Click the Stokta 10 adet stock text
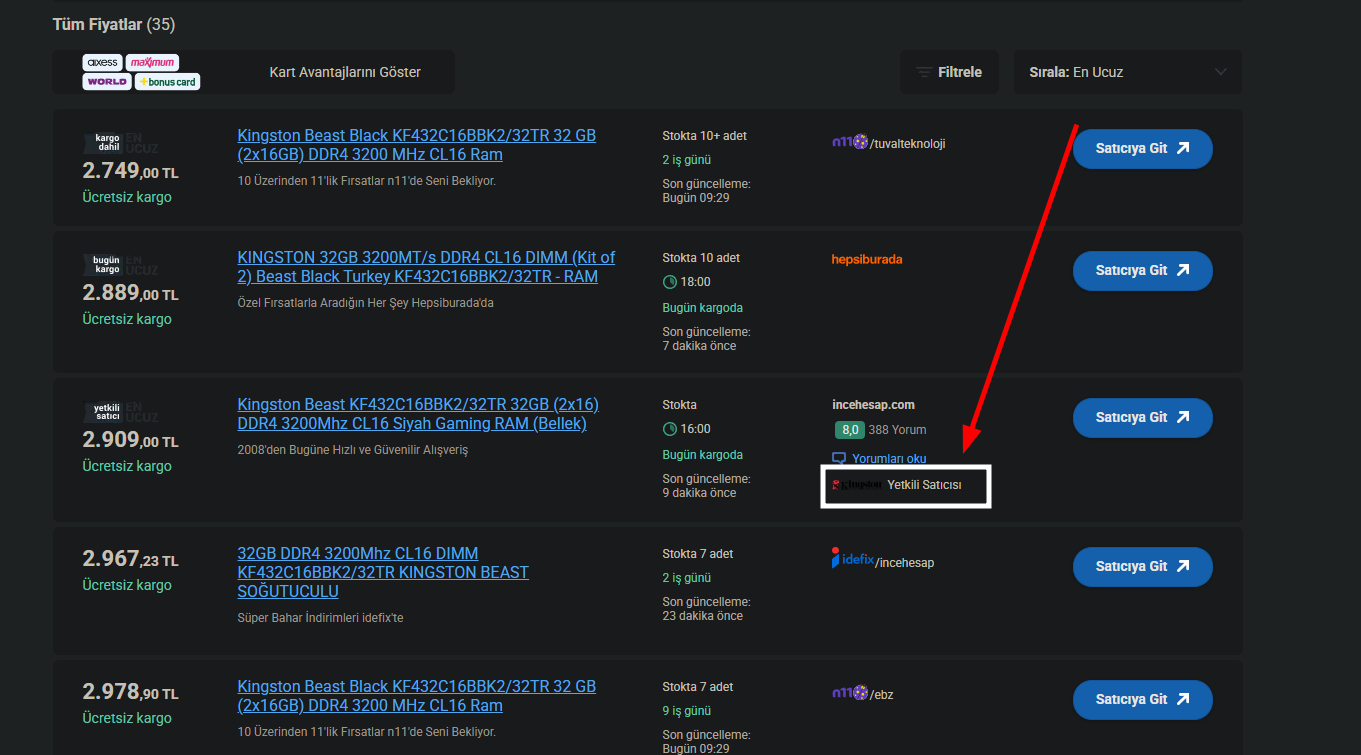 point(701,258)
